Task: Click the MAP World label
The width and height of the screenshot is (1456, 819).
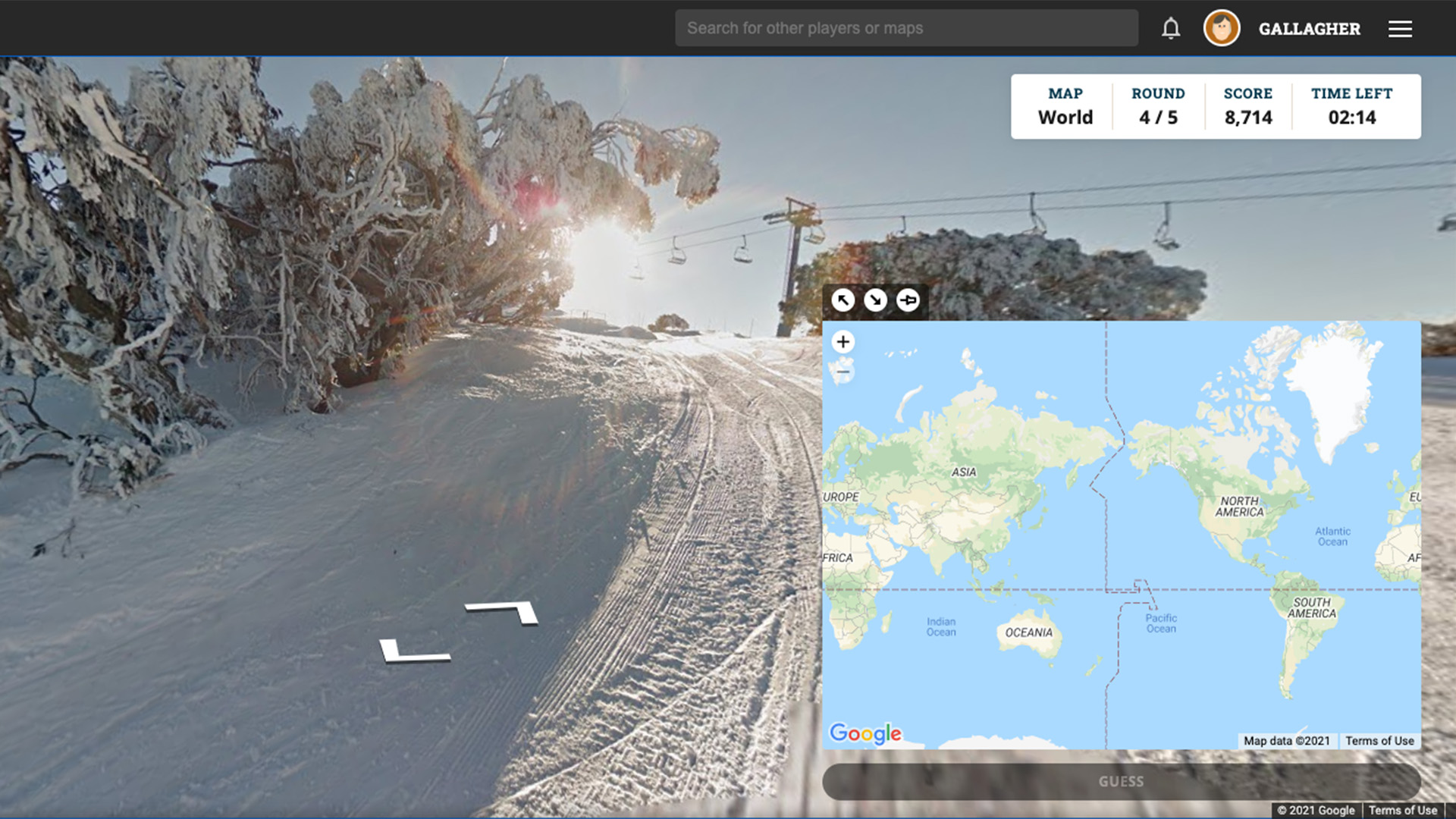Action: 1065,105
